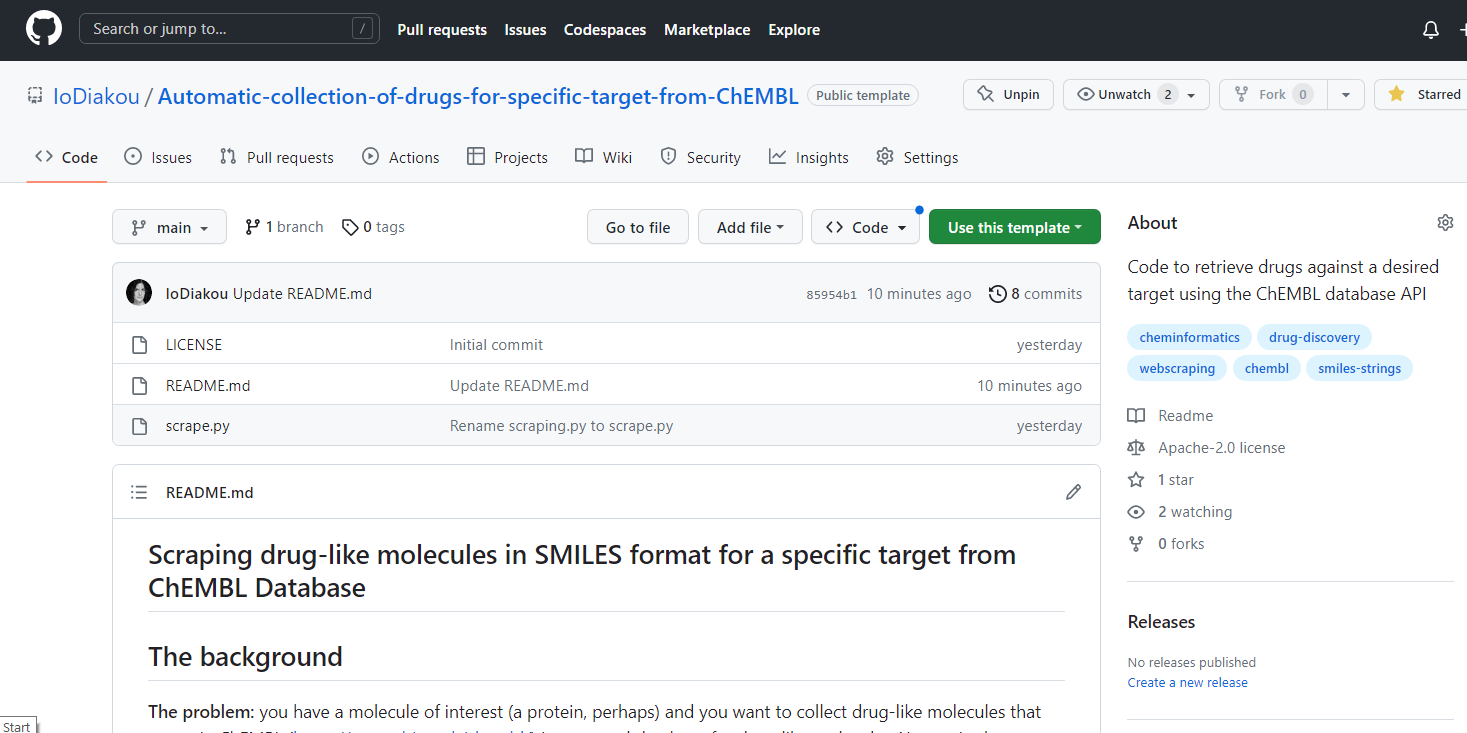Image resolution: width=1467 pixels, height=733 pixels.
Task: Open the scrape.py file
Action: [198, 425]
